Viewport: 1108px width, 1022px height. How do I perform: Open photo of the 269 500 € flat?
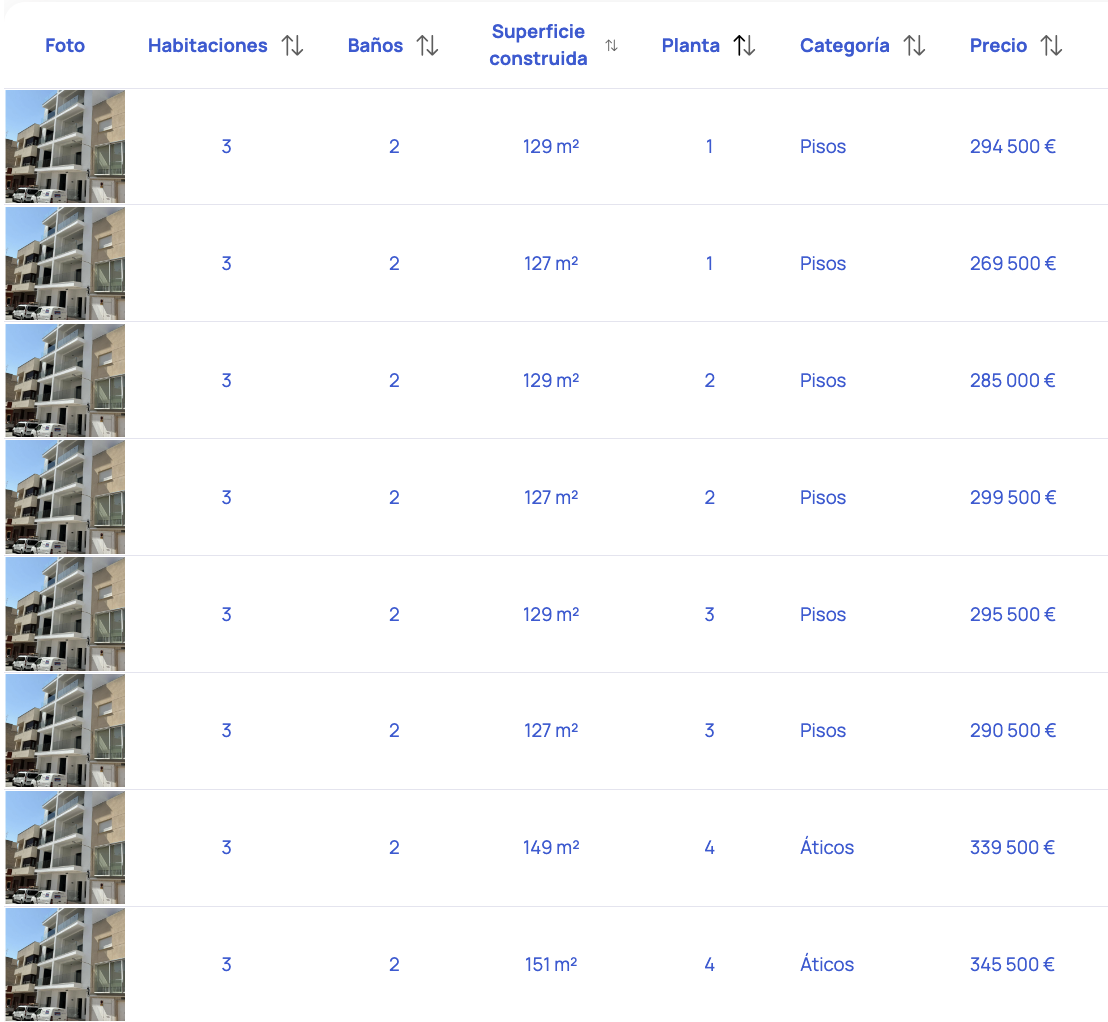pos(65,264)
